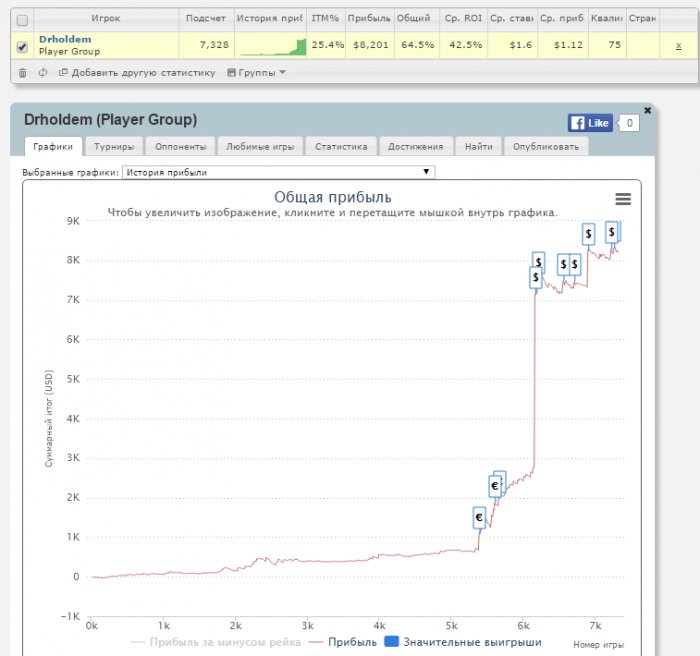Open the 'Статистика' tab

coord(341,146)
